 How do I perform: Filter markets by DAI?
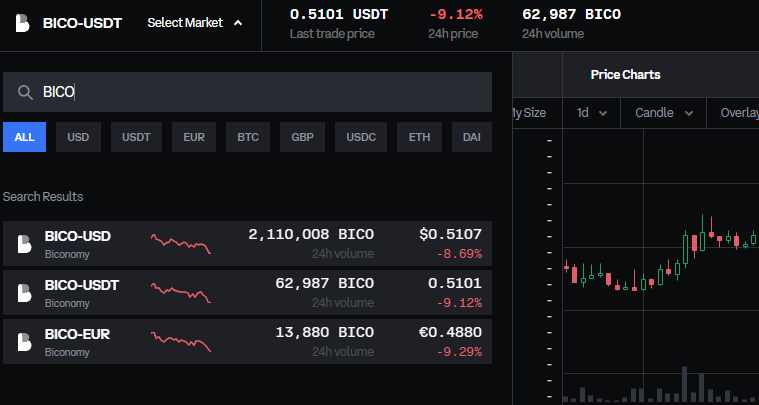(x=472, y=137)
